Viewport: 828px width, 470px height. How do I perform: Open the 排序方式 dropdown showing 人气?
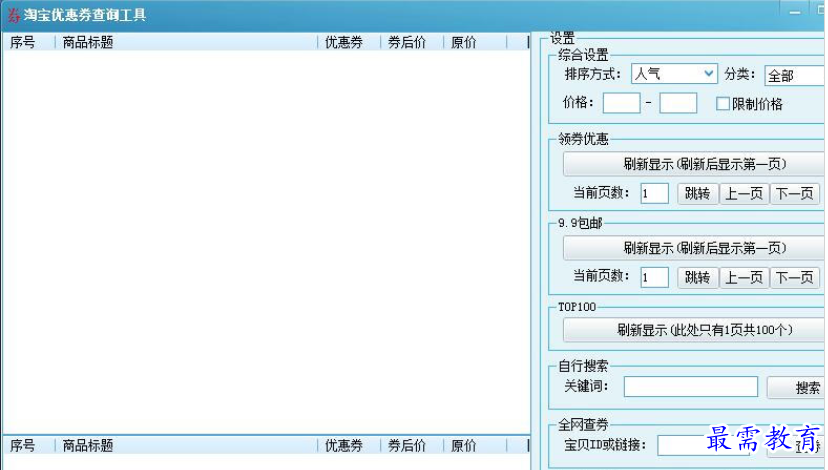pos(674,74)
